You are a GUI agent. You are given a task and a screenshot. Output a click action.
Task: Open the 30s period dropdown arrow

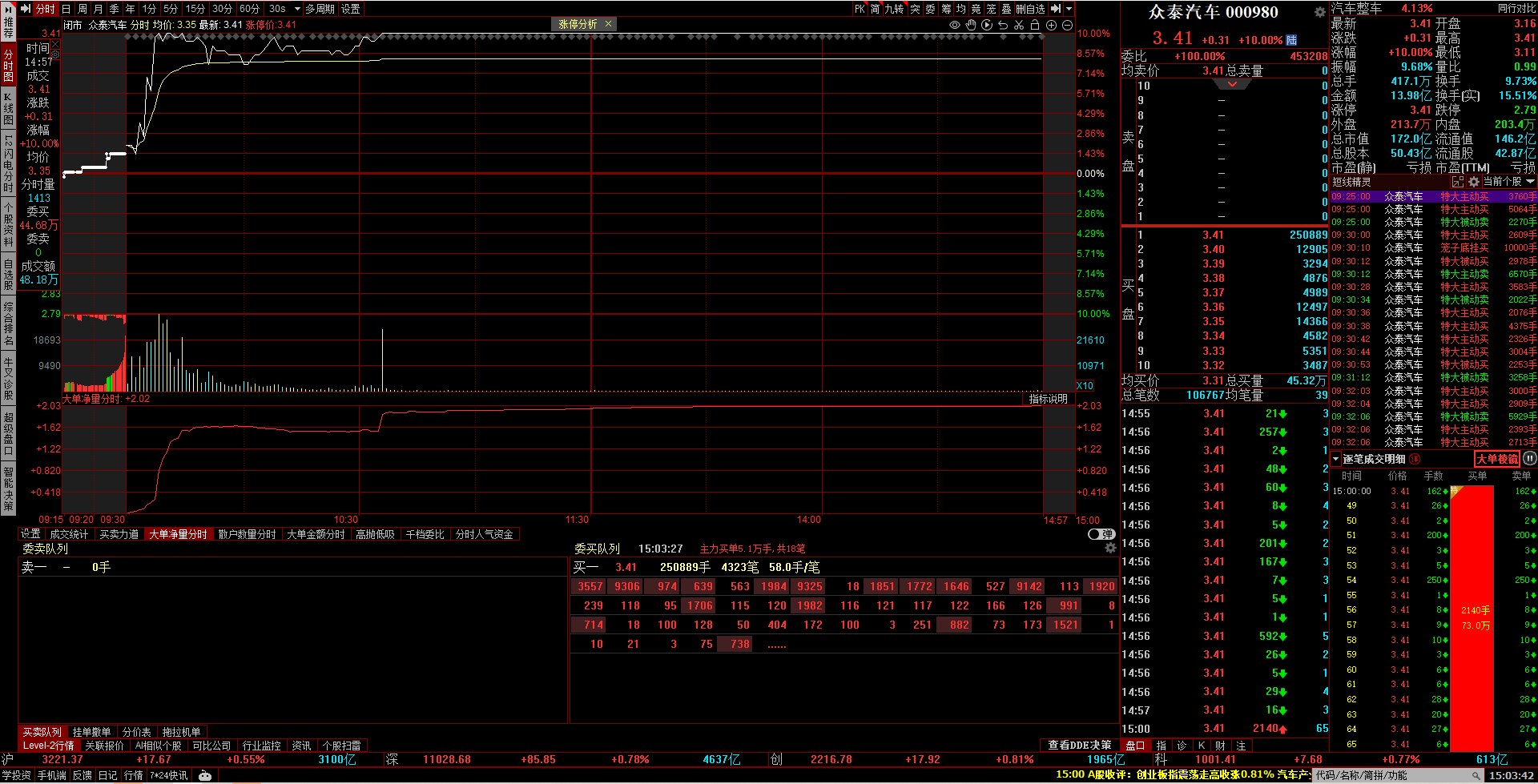tap(297, 9)
